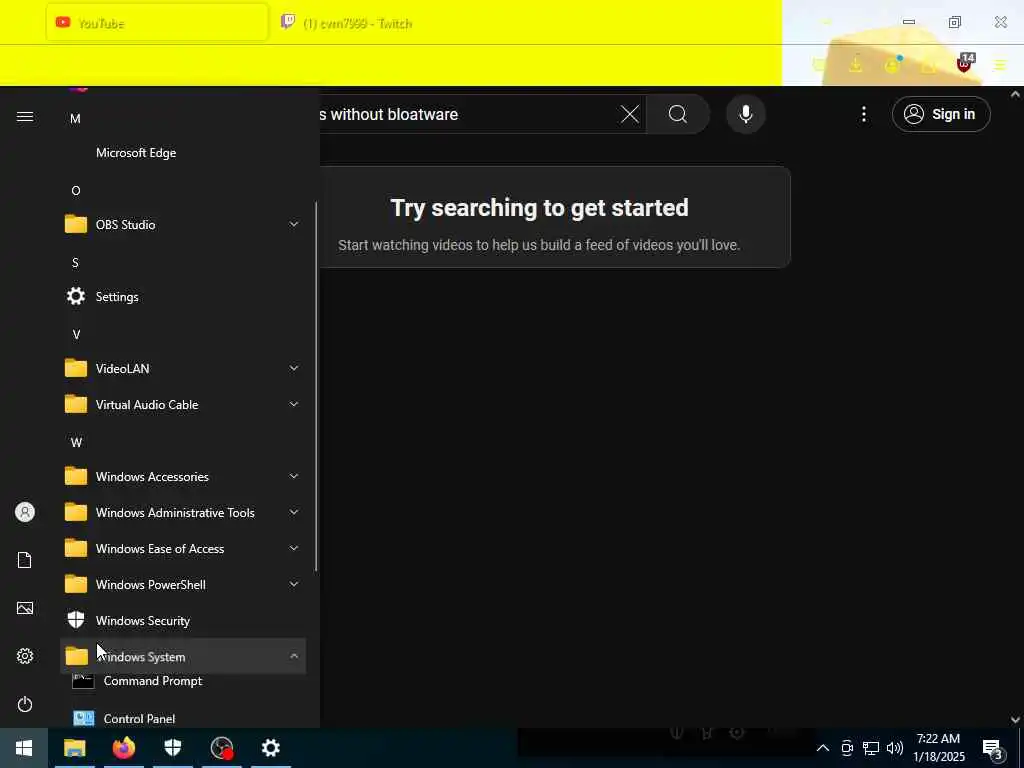Click the letter S section header
Image resolution: width=1024 pixels, height=768 pixels.
tap(75, 263)
